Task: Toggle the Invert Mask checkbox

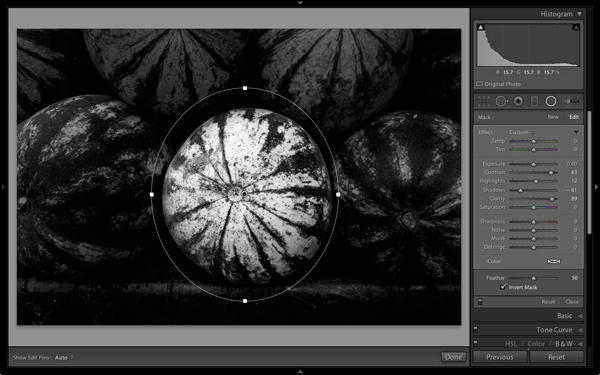Action: pyautogui.click(x=503, y=287)
